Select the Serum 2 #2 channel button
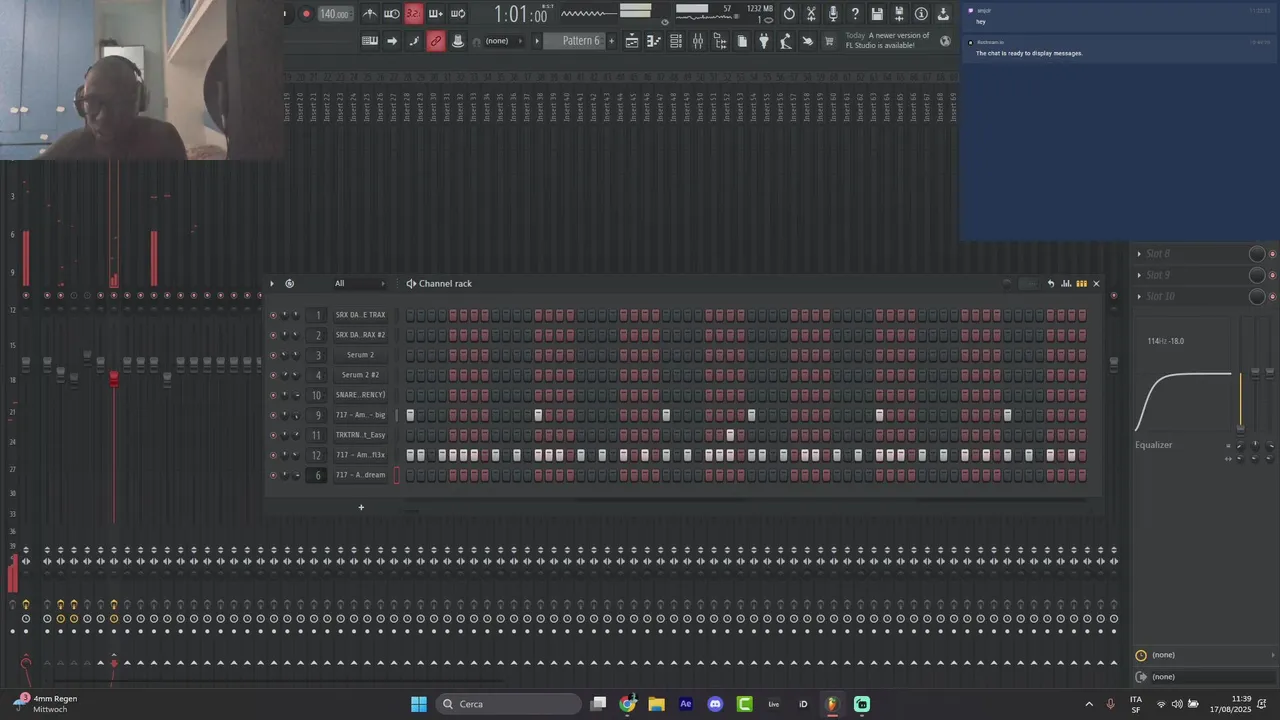This screenshot has width=1280, height=720. (360, 375)
